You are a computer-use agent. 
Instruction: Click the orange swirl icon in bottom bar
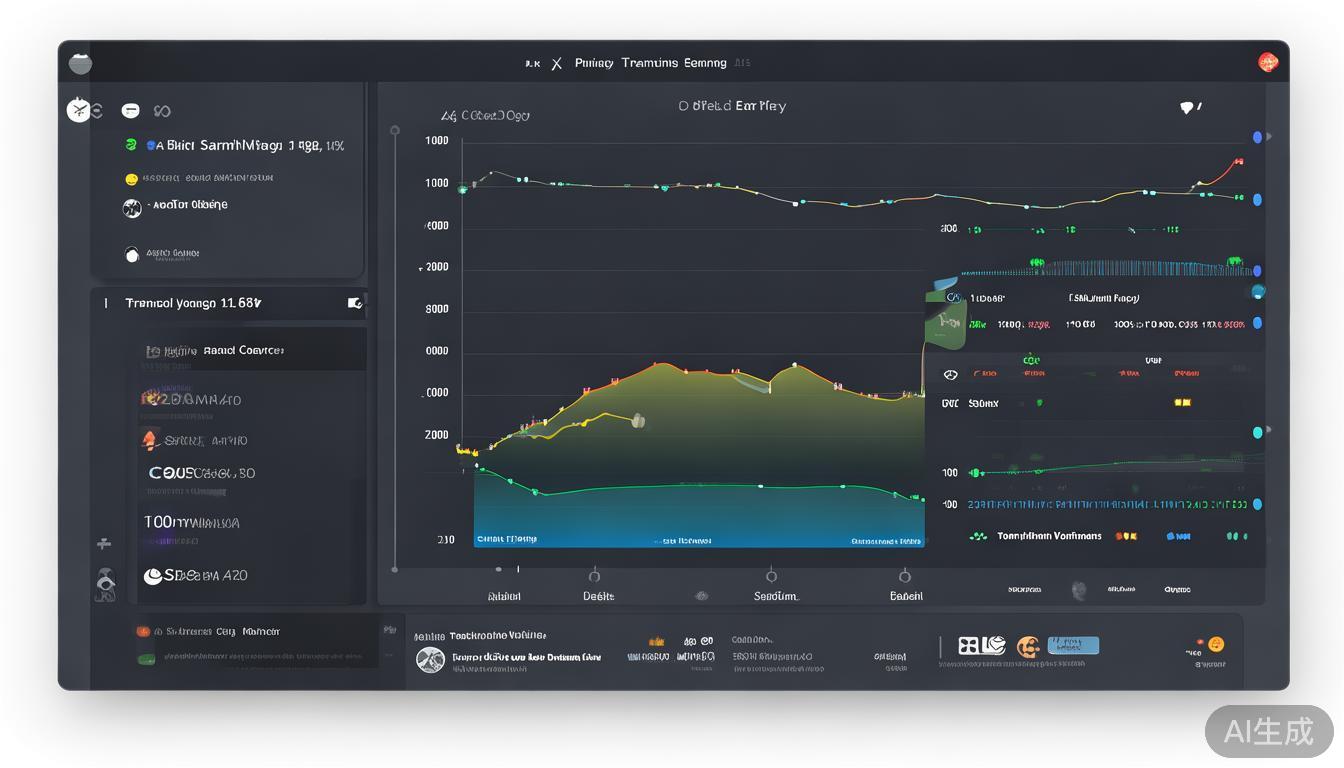click(1027, 646)
